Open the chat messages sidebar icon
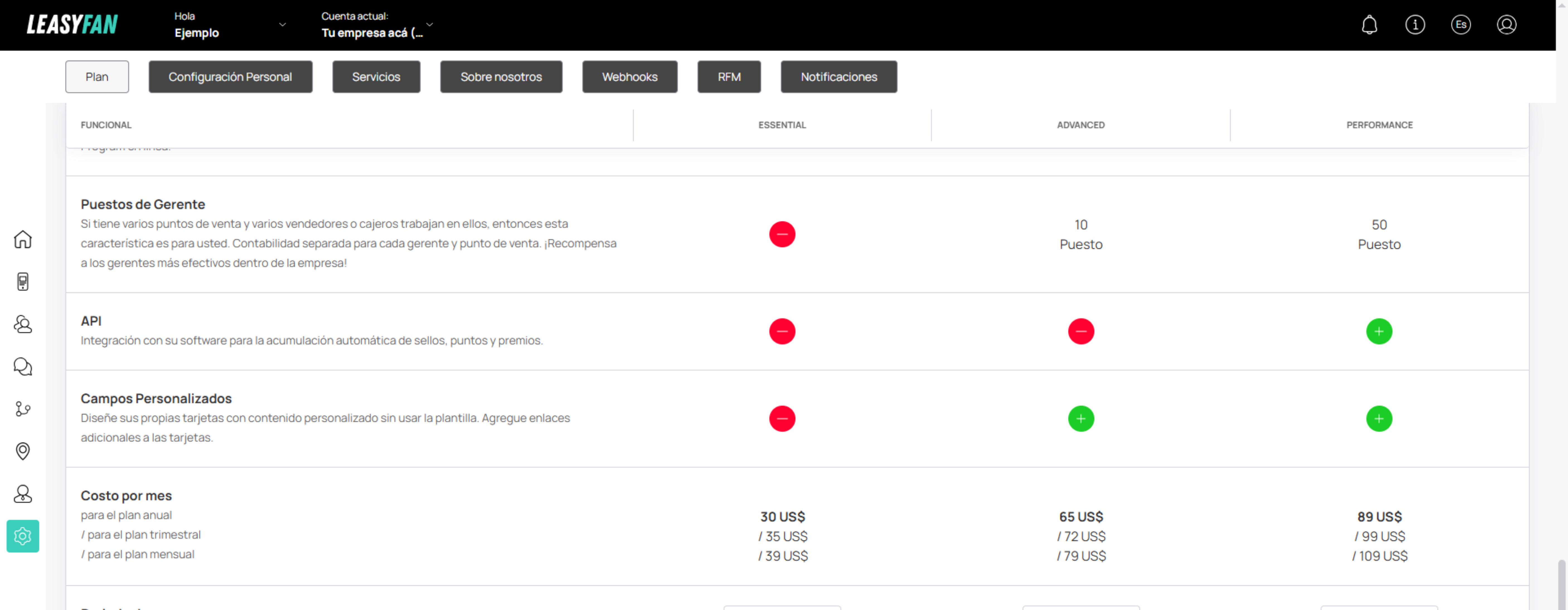This screenshot has width=1568, height=610. pos(23,367)
